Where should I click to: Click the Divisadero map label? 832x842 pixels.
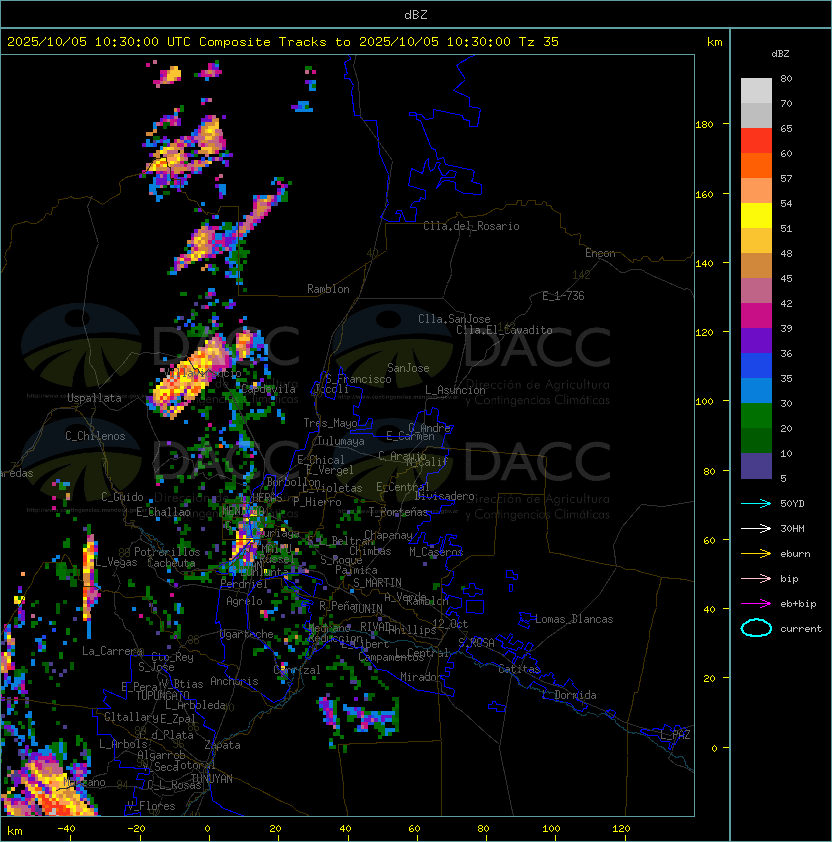pos(444,496)
